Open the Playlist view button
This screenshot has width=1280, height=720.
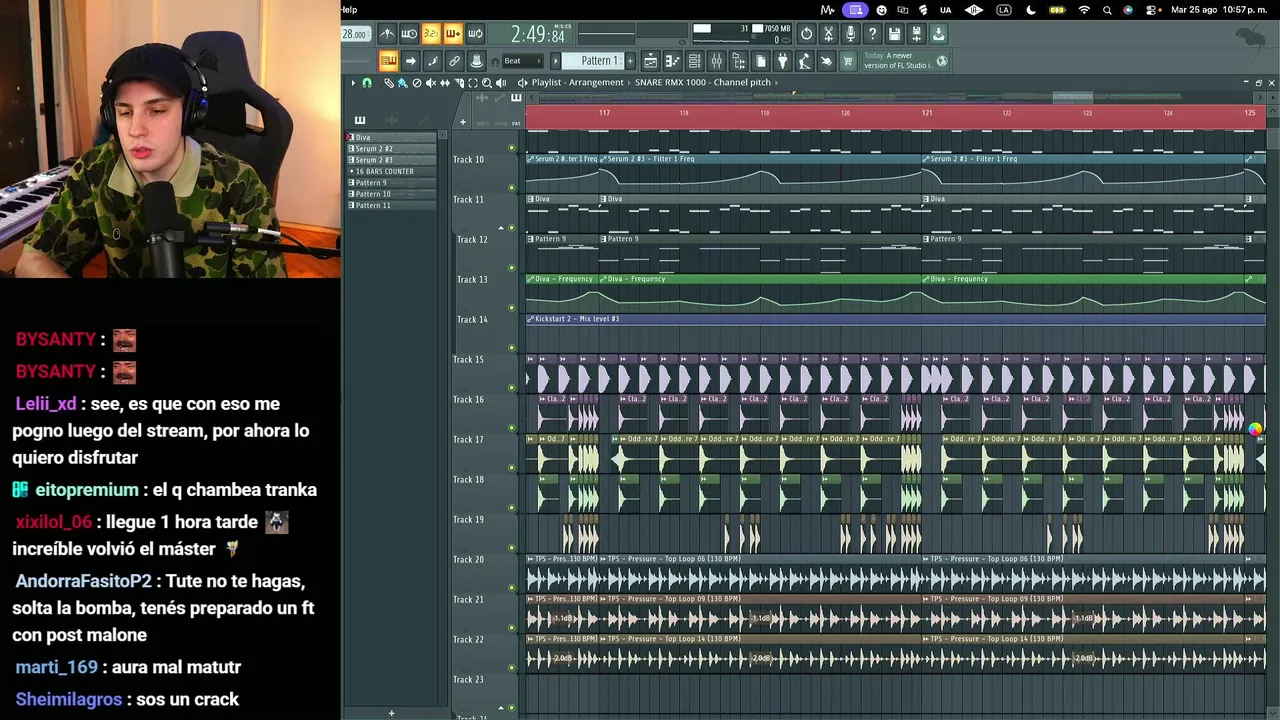(650, 61)
